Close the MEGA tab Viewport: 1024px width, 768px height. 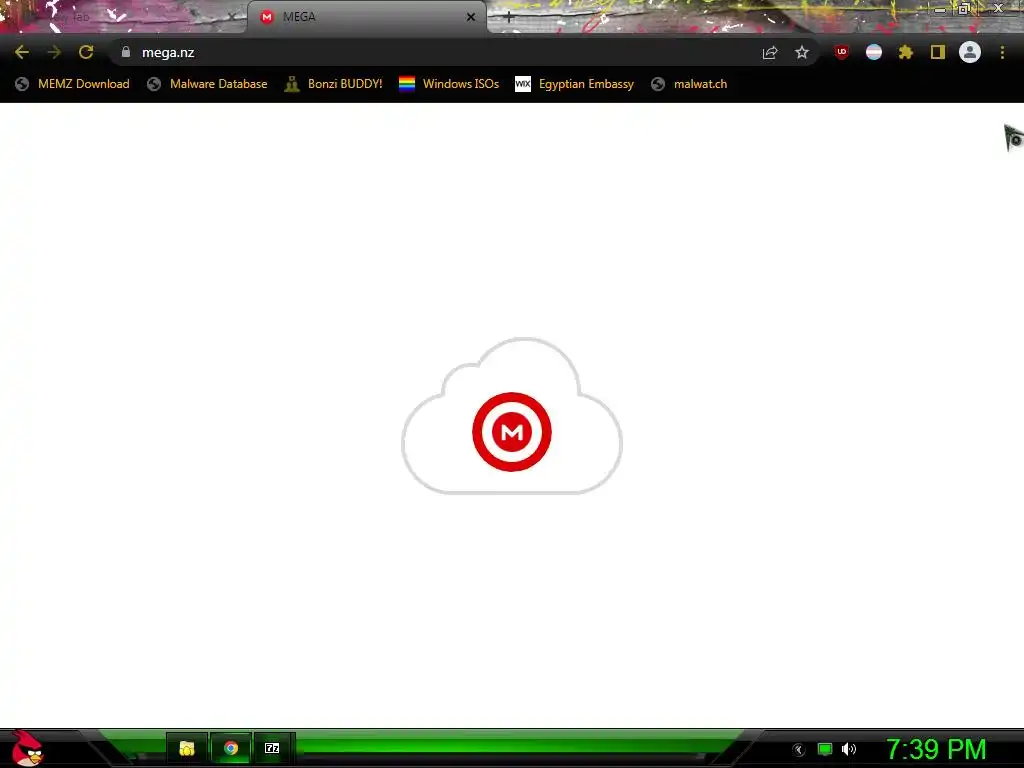pos(471,17)
